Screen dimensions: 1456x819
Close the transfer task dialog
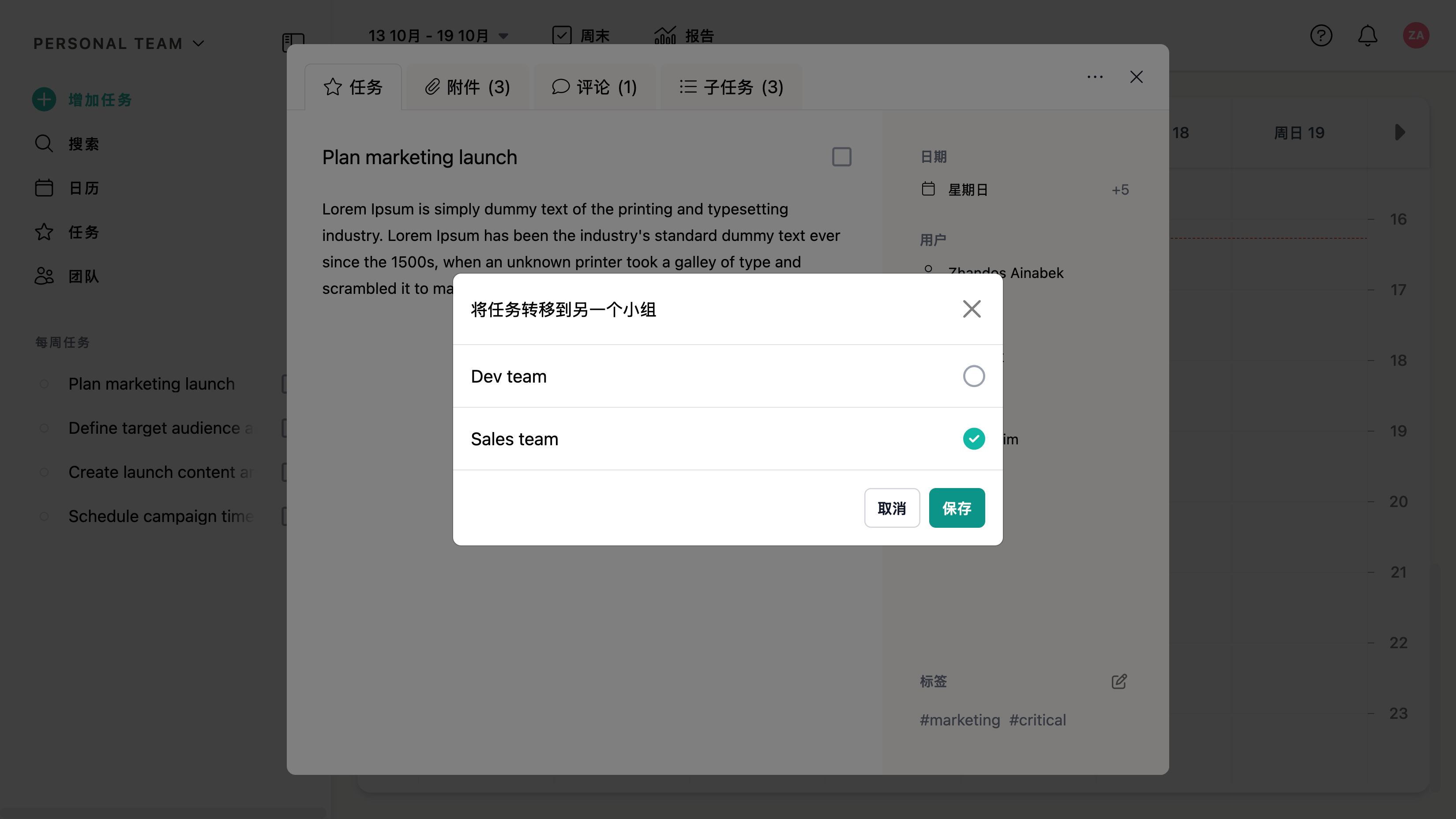tap(972, 308)
